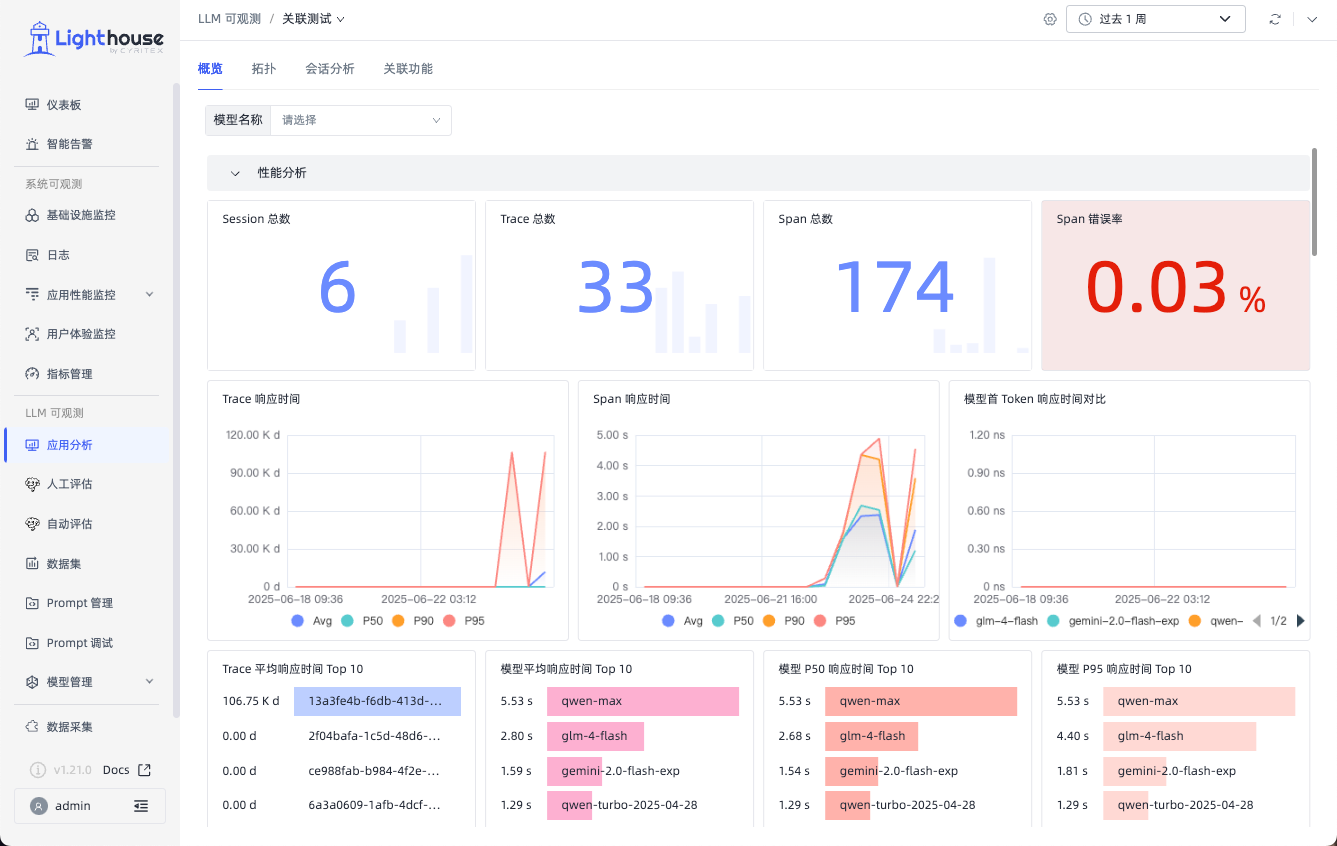
Task: Open the 仪表板 dashboard icon in sidebar
Action: pos(32,105)
